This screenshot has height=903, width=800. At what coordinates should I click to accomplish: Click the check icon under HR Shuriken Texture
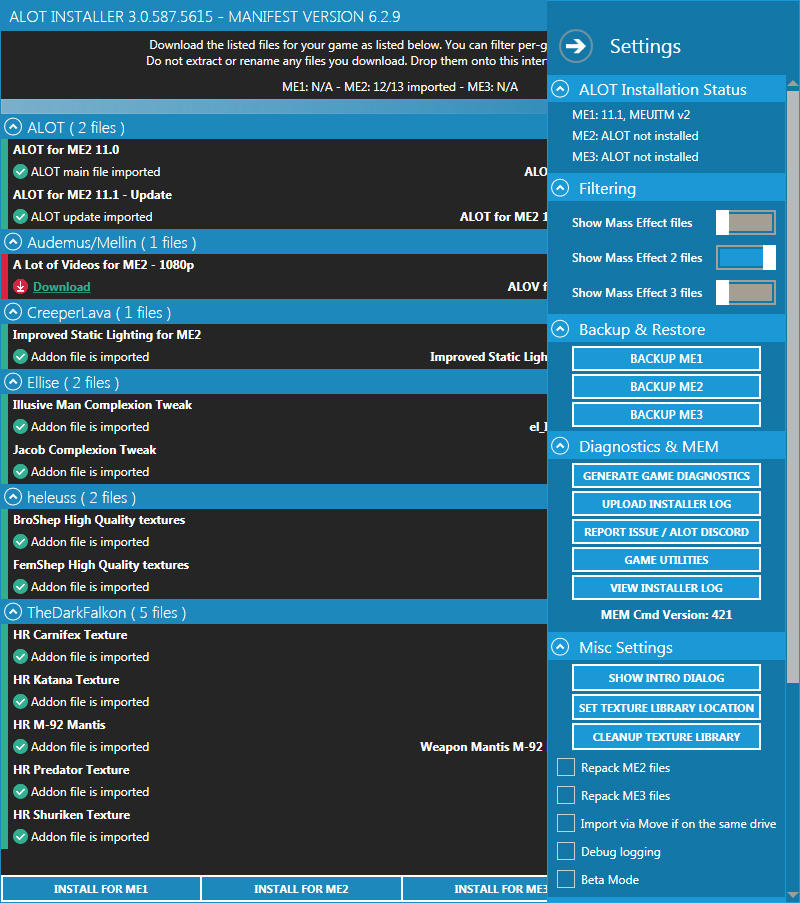[x=20, y=837]
